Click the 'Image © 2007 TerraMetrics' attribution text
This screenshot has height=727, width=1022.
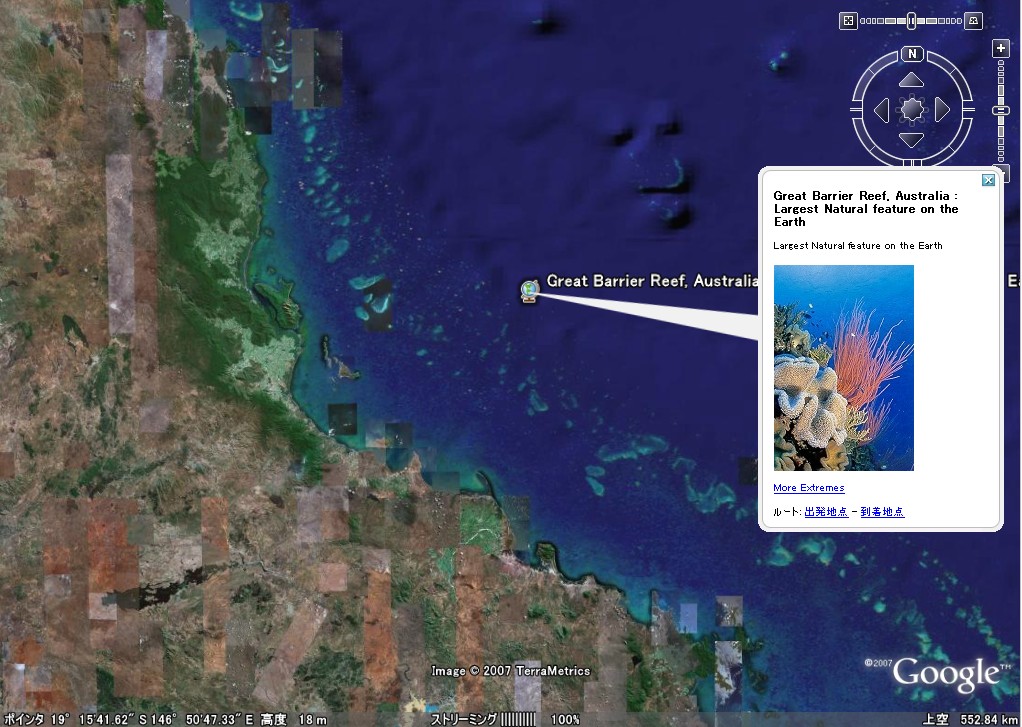click(x=510, y=671)
